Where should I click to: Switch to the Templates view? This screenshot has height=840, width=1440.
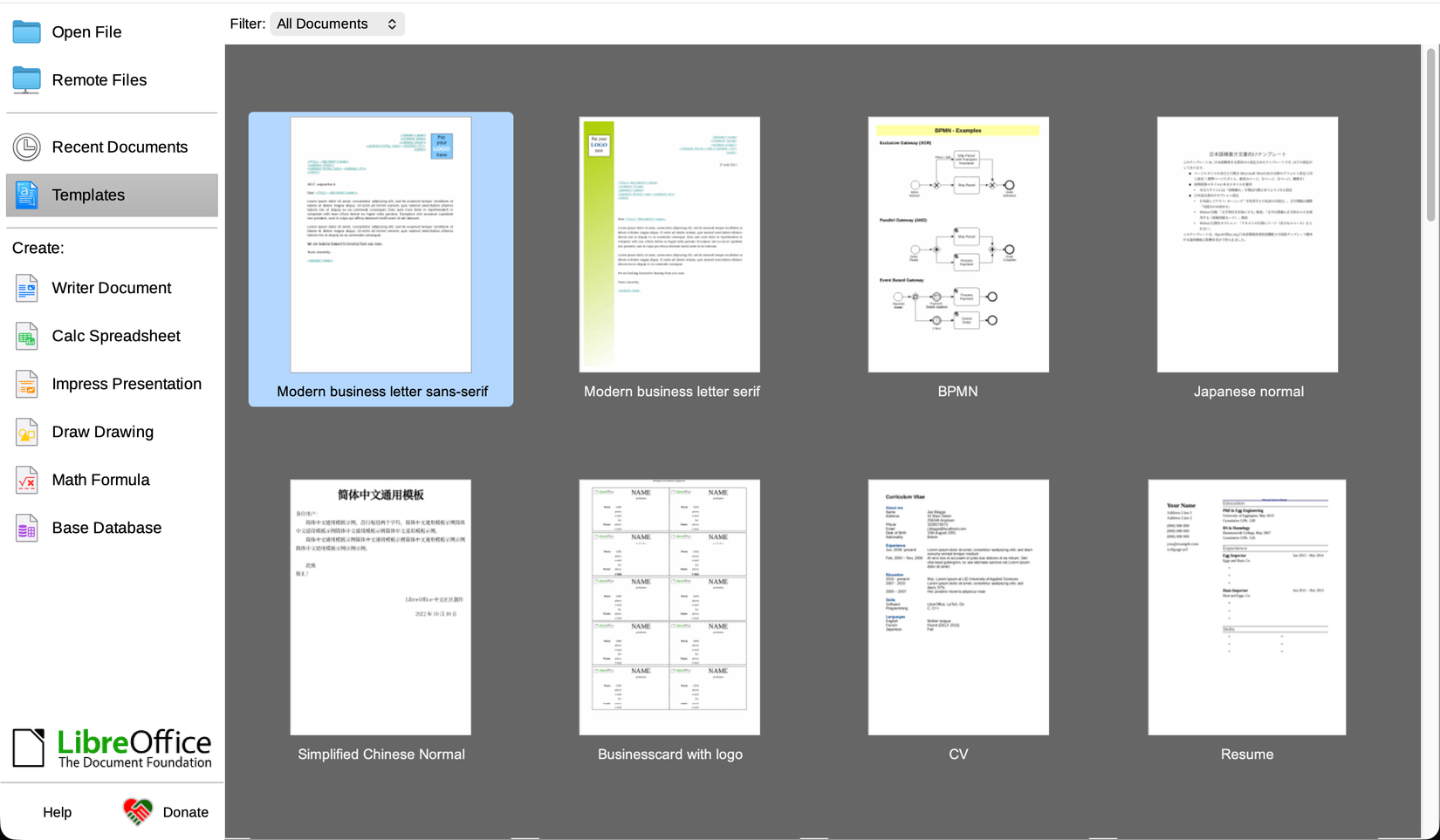coord(87,195)
